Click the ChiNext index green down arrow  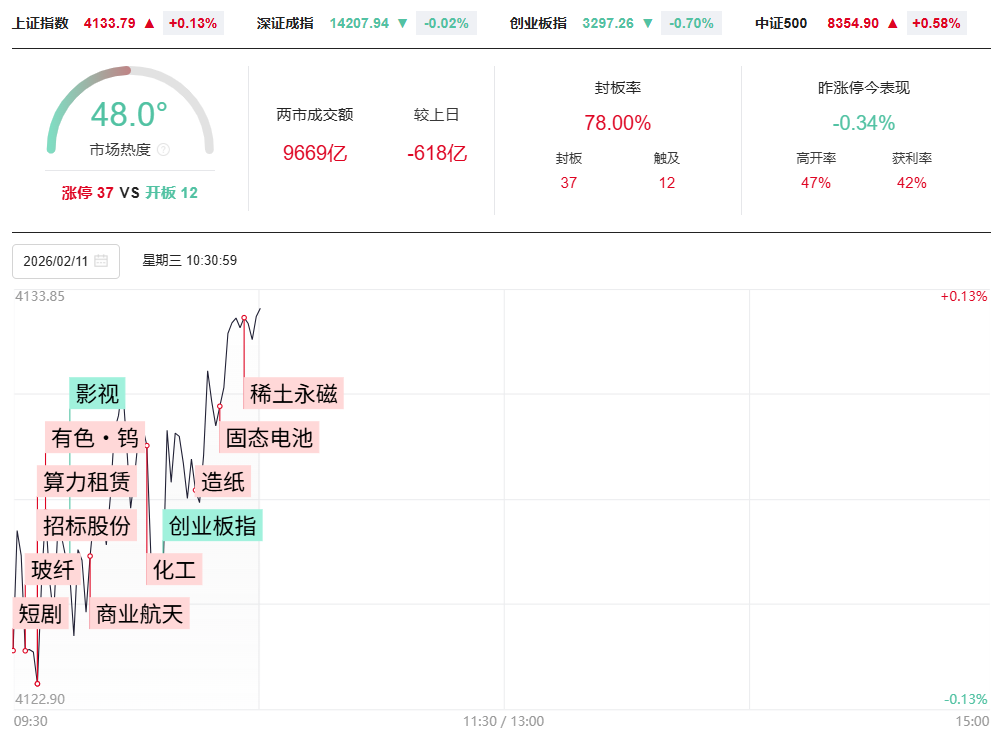tap(648, 23)
